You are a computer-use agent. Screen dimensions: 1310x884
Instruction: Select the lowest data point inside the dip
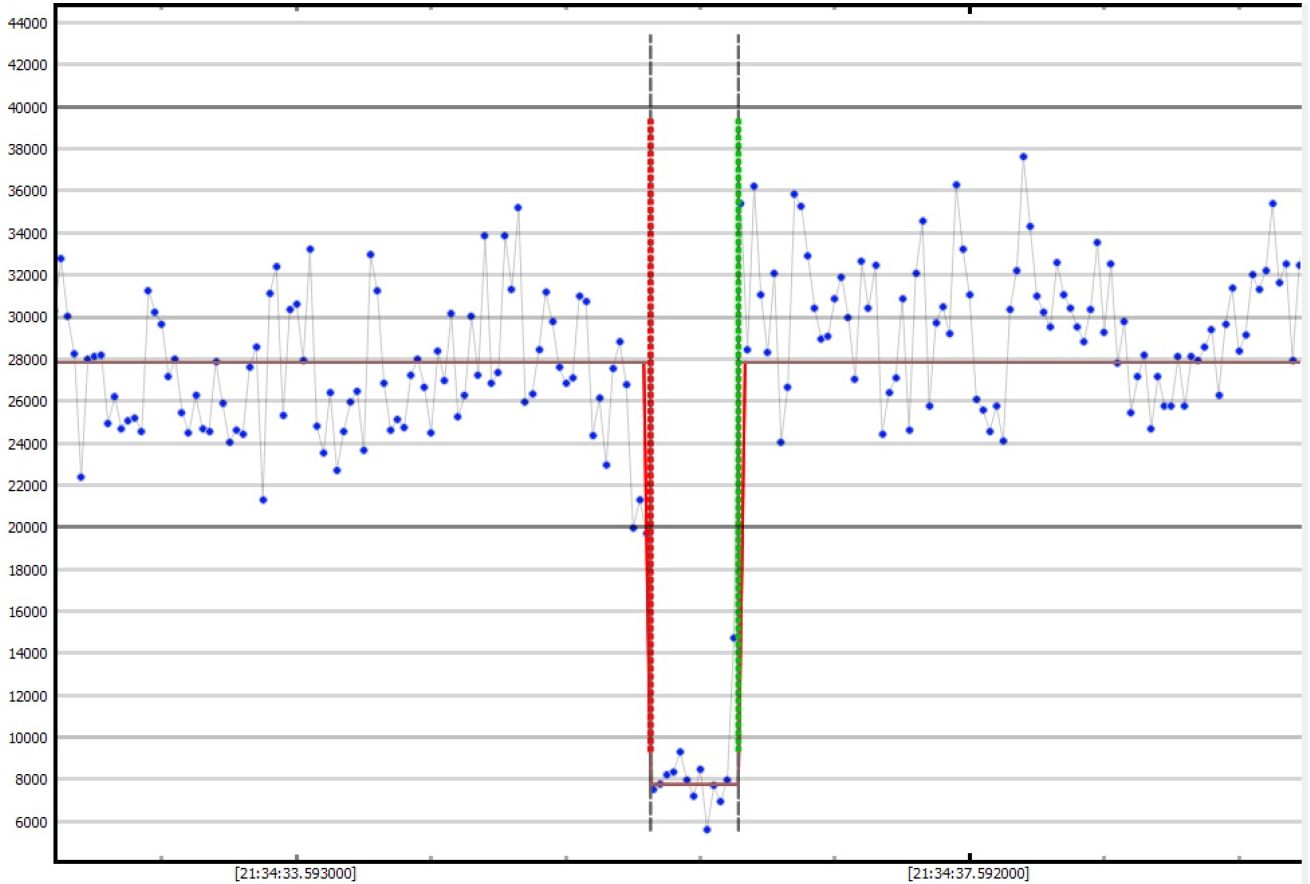707,829
